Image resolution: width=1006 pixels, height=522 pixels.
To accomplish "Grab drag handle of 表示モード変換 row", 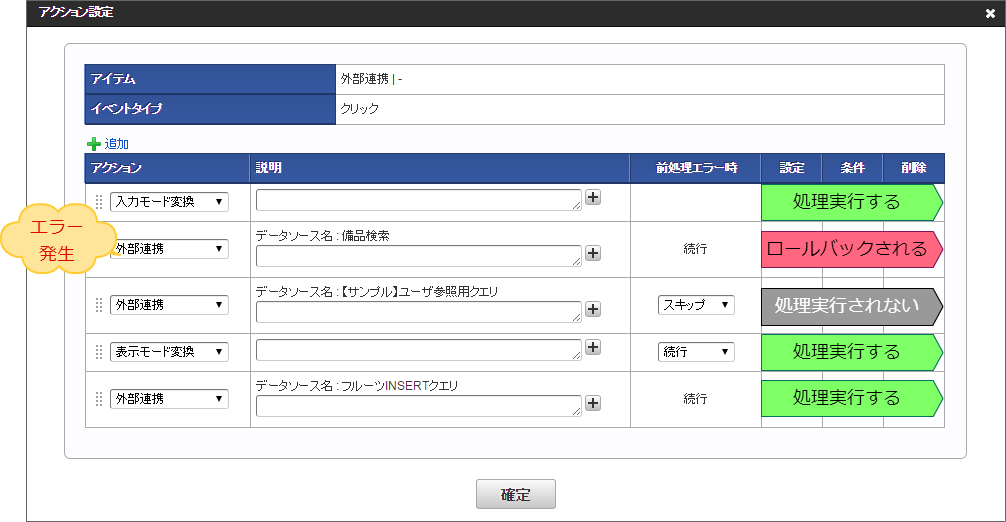I will pos(99,352).
